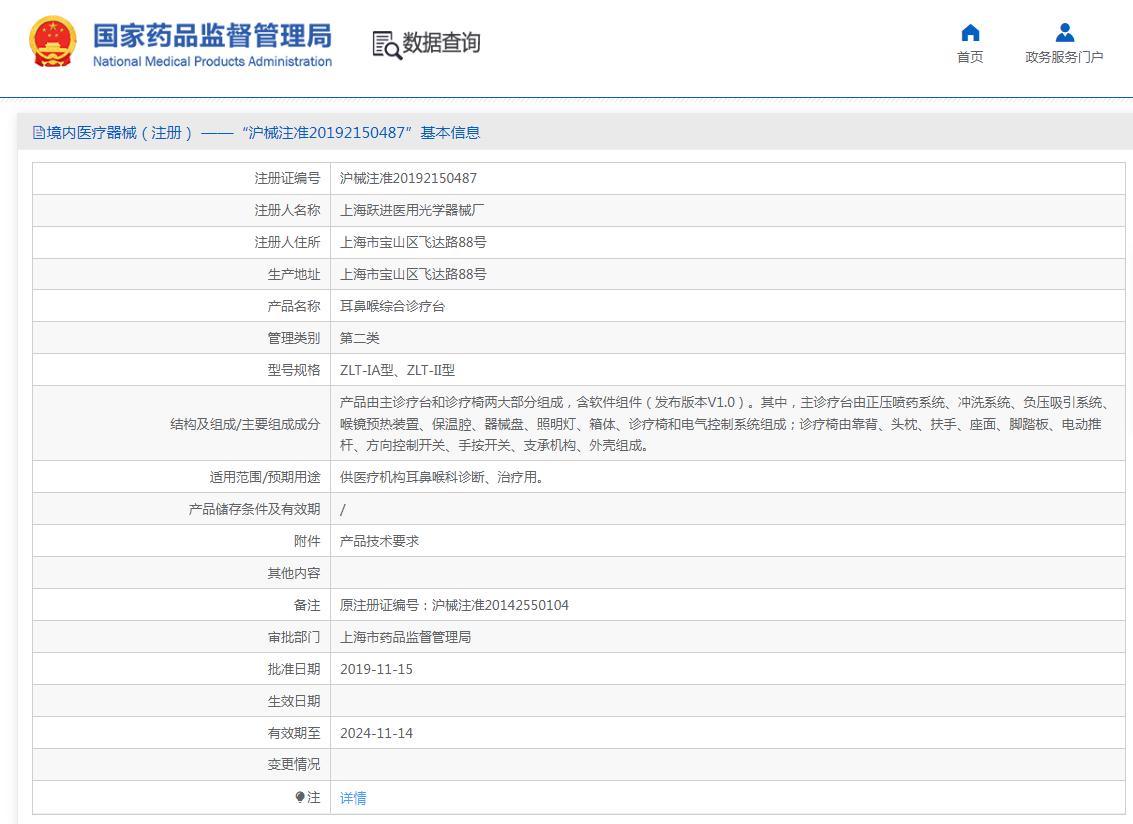1133x824 pixels.
Task: Select 上海市药品监督管理局 cell
Action: 405,637
